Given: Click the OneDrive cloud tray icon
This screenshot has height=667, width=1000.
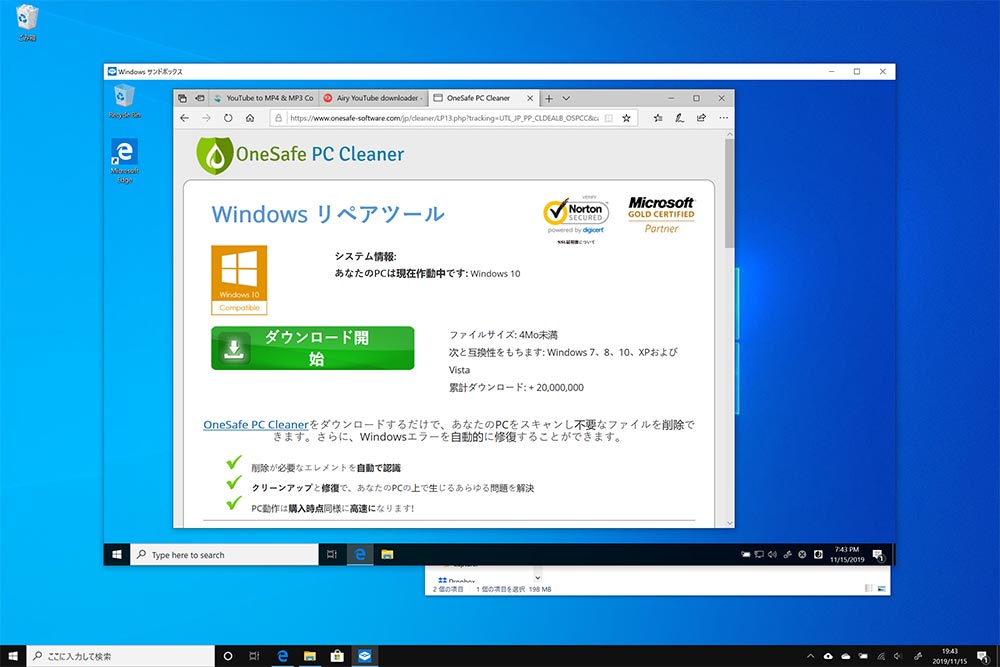Looking at the screenshot, I should pyautogui.click(x=846, y=656).
